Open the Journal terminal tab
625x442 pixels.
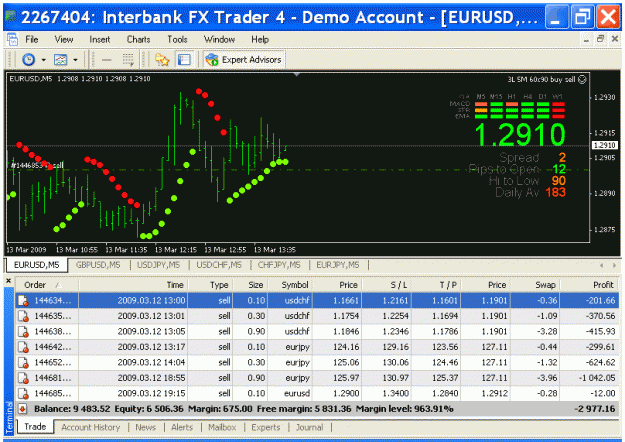pos(309,427)
